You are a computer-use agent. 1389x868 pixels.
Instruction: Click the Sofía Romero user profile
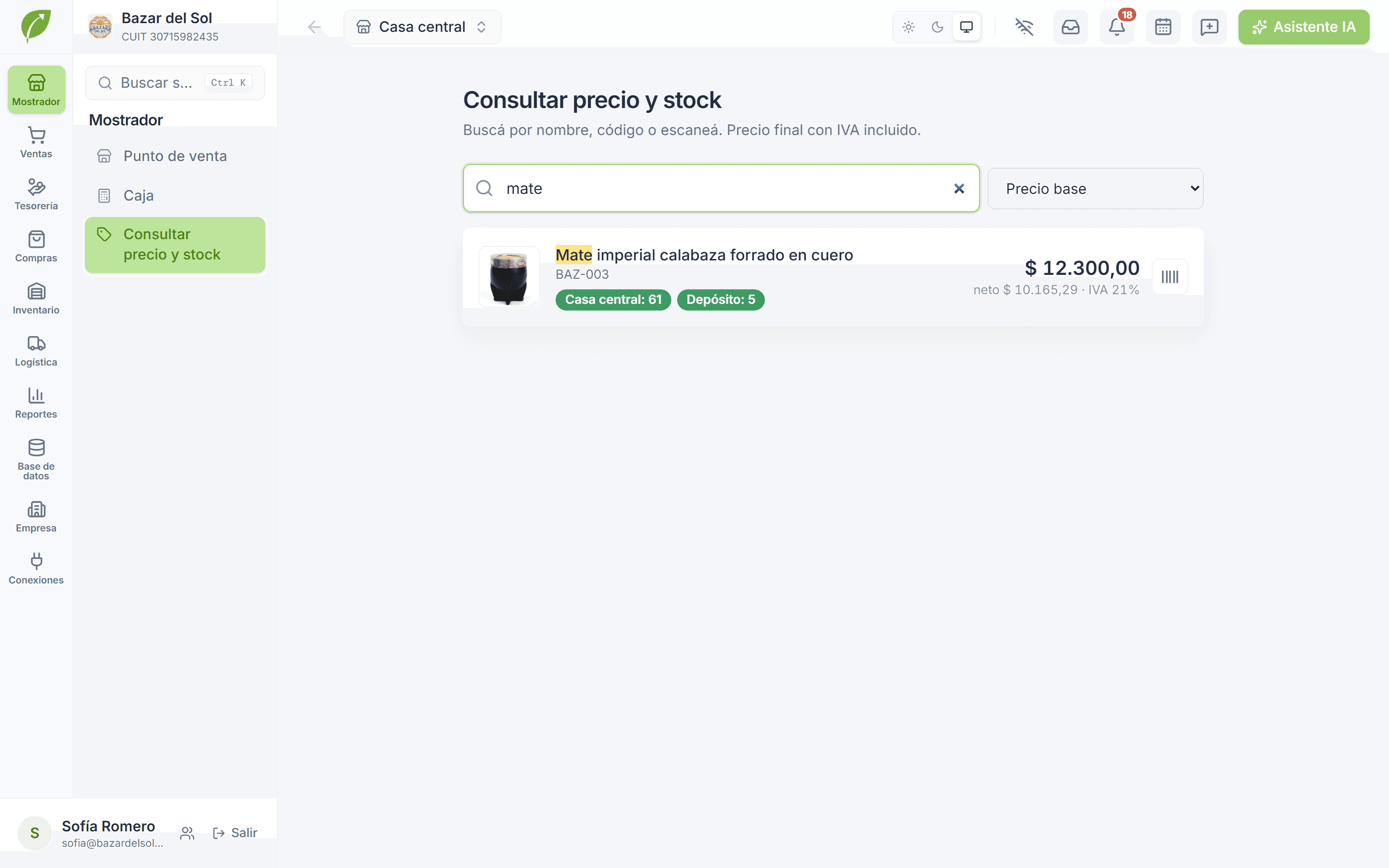coord(92,833)
